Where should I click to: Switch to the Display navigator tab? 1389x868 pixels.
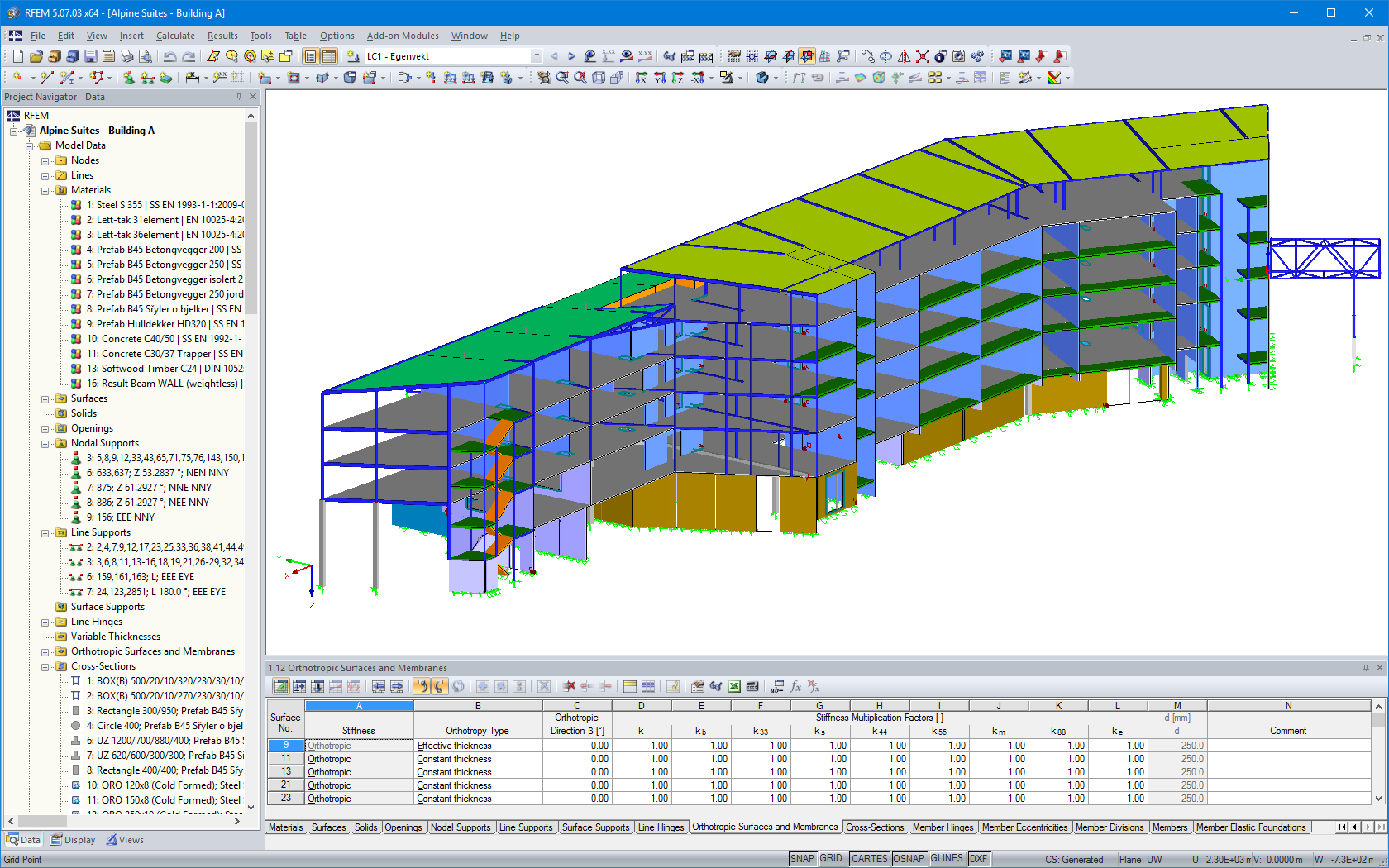pyautogui.click(x=73, y=839)
